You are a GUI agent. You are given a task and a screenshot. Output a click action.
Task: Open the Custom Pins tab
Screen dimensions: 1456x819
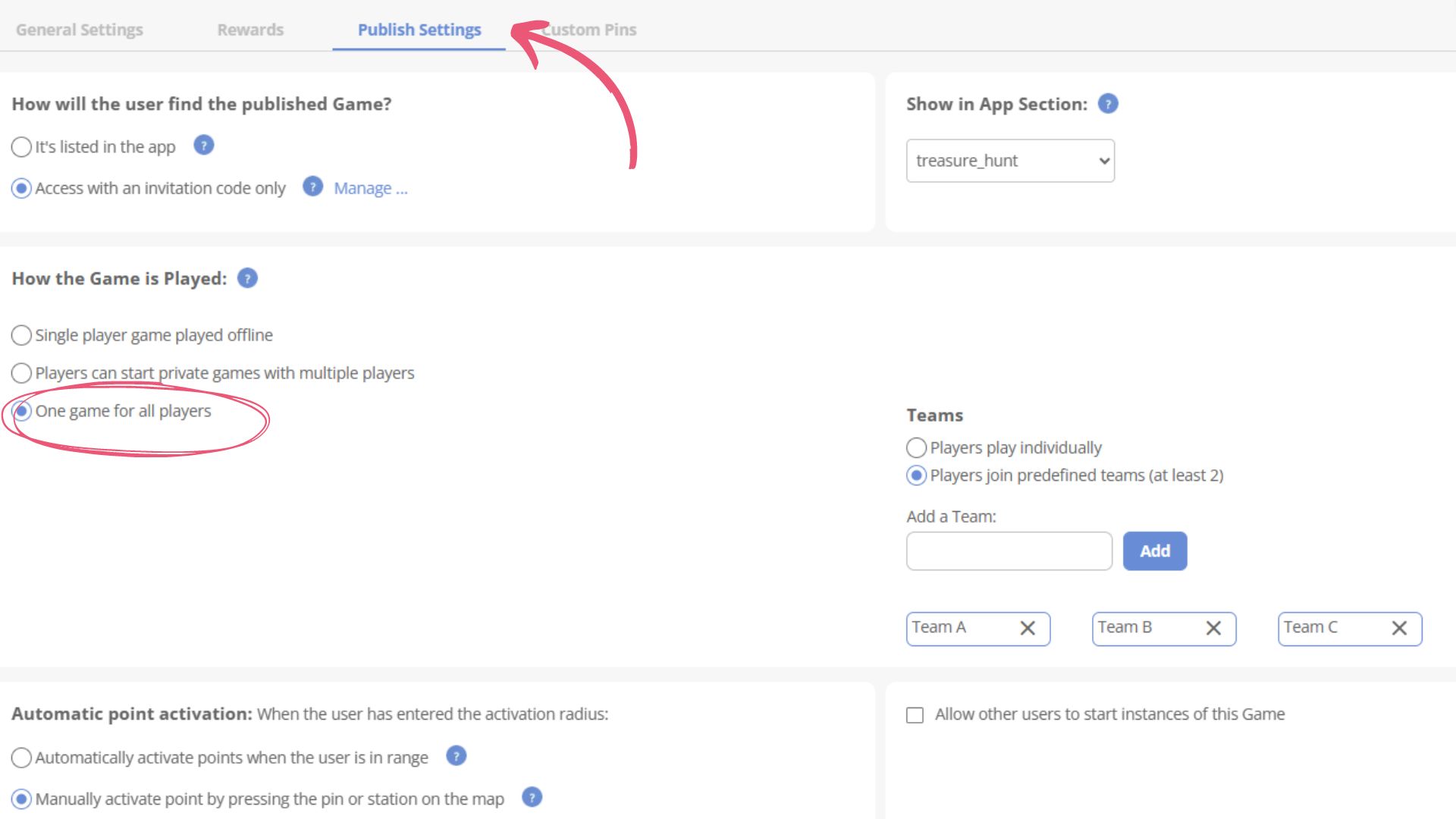[589, 30]
